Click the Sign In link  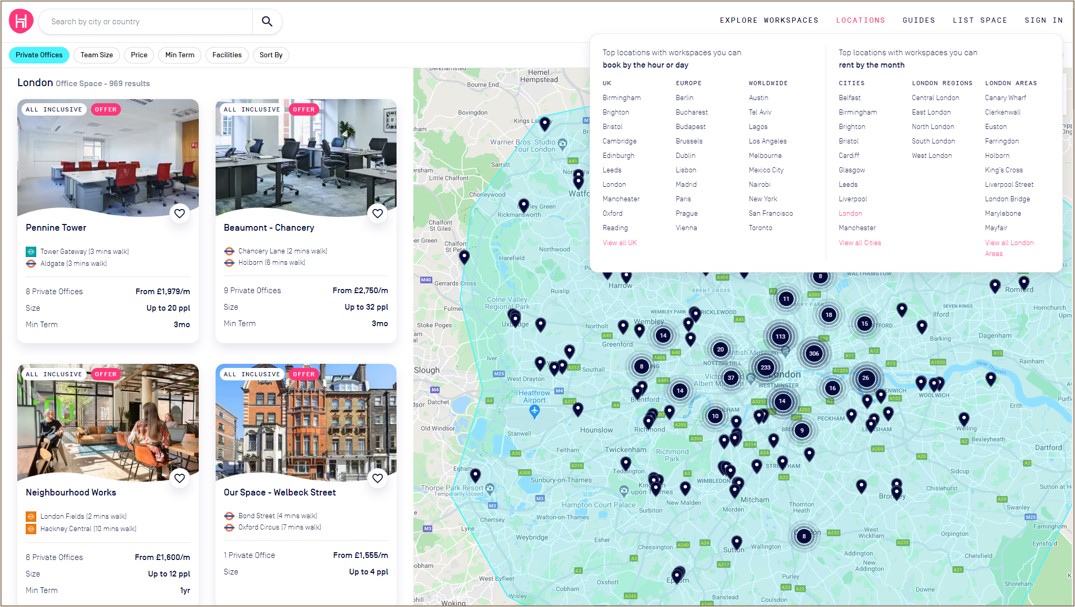(1043, 20)
